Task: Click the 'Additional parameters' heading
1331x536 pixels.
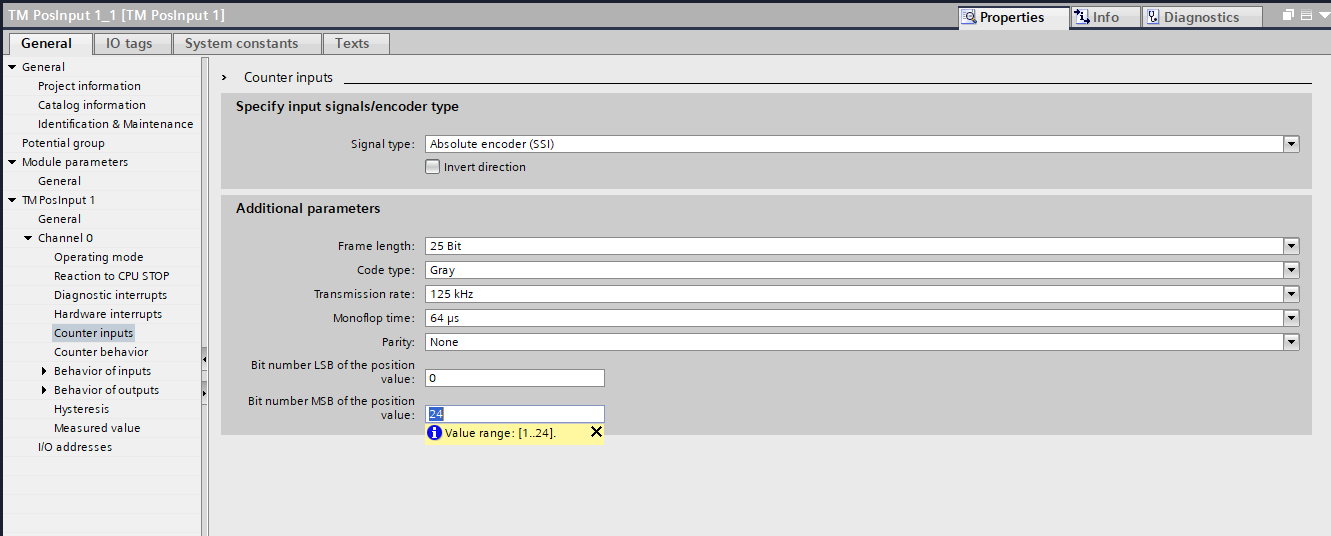Action: click(308, 208)
